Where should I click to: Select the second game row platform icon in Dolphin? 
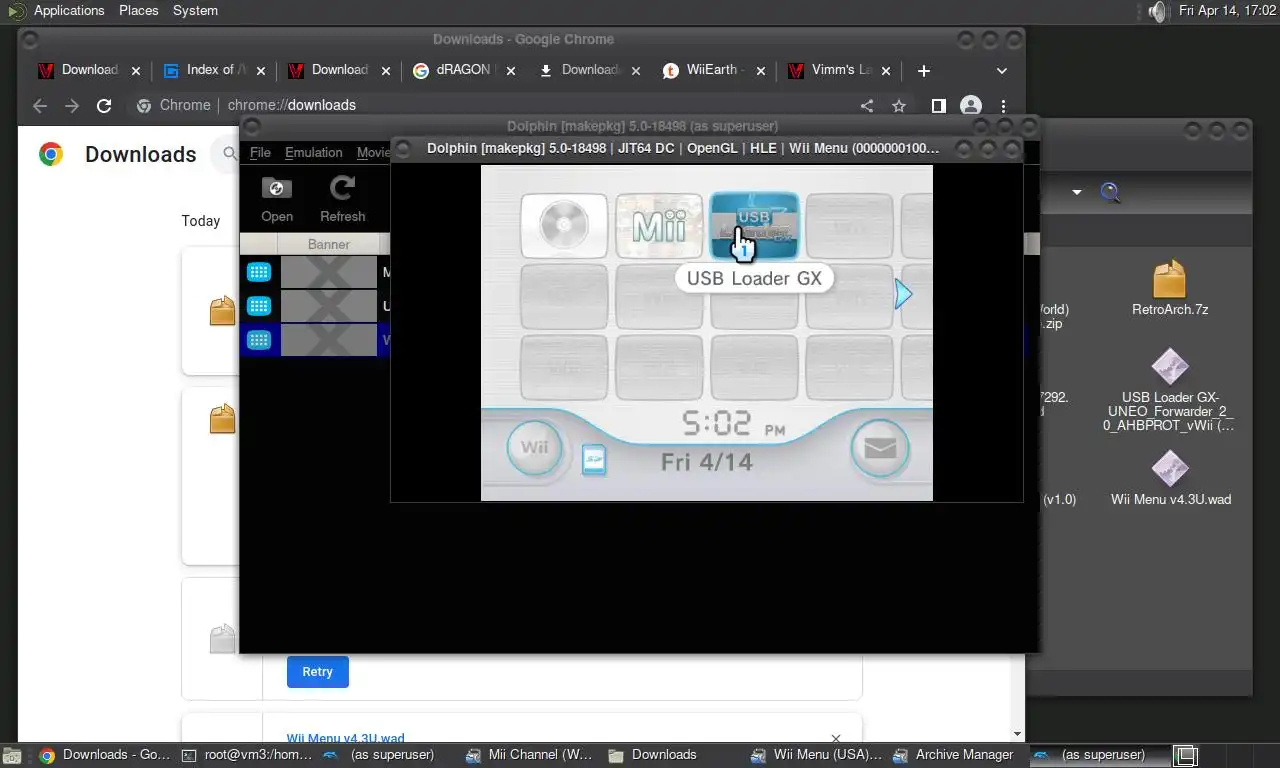(259, 306)
